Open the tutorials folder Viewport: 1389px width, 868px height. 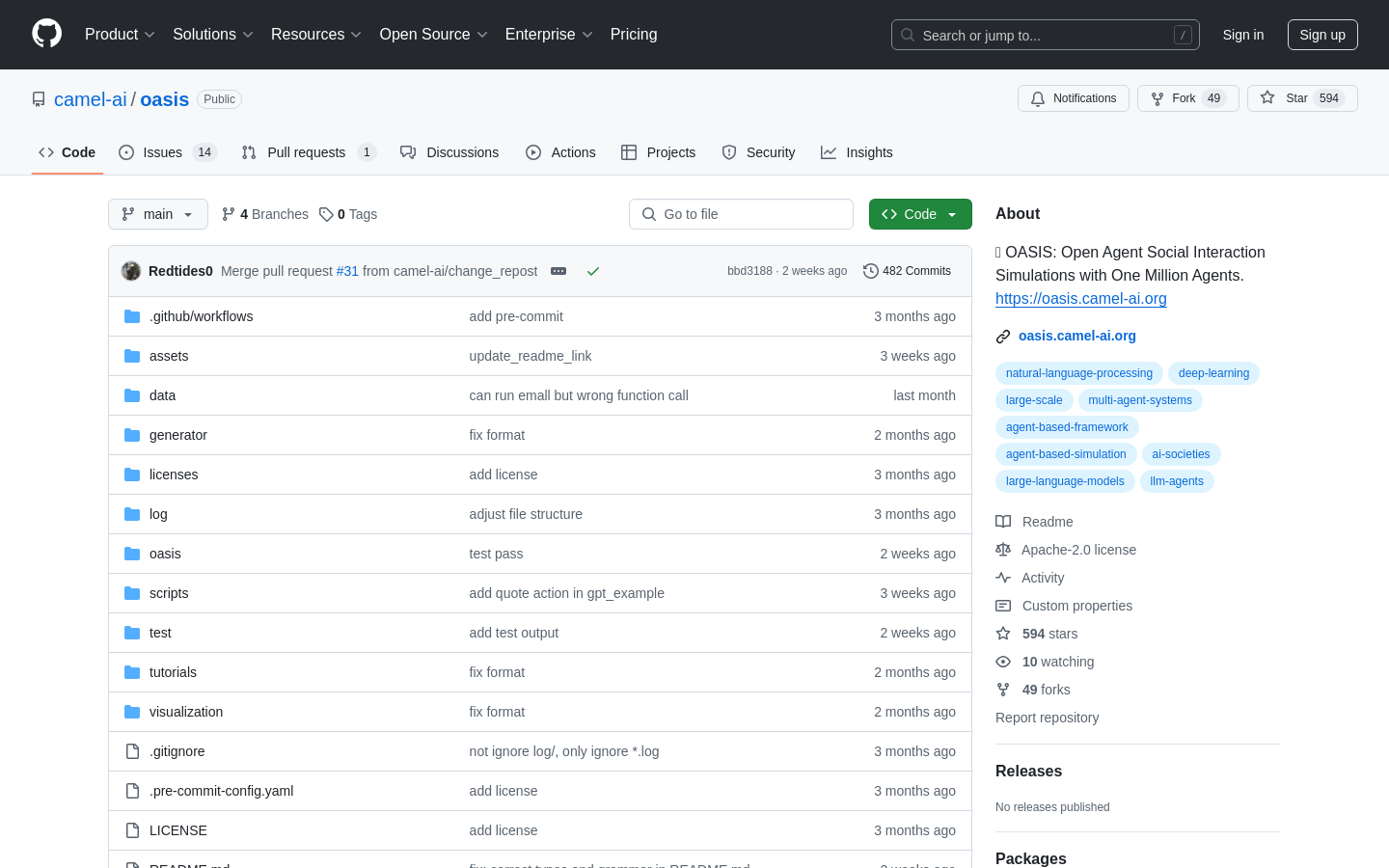[173, 672]
